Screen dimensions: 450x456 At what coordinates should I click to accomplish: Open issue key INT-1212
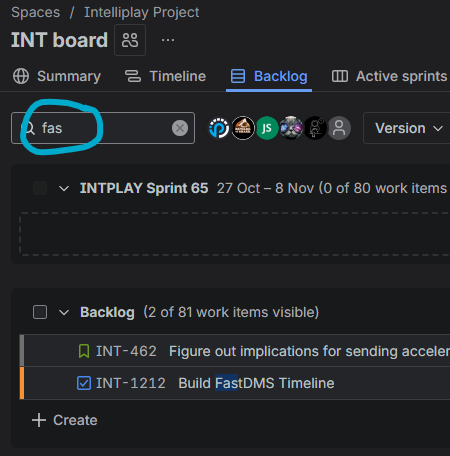pos(131,383)
